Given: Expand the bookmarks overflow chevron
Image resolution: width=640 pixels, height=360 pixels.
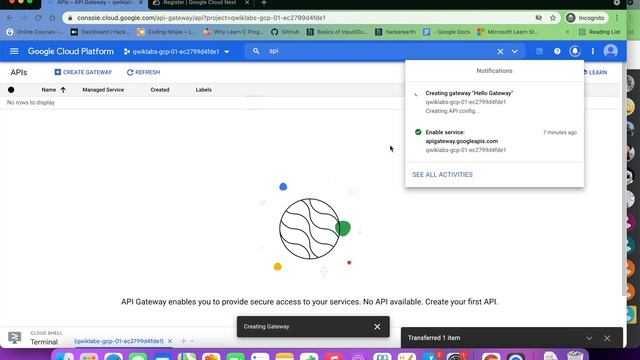Looking at the screenshot, I should [x=567, y=32].
